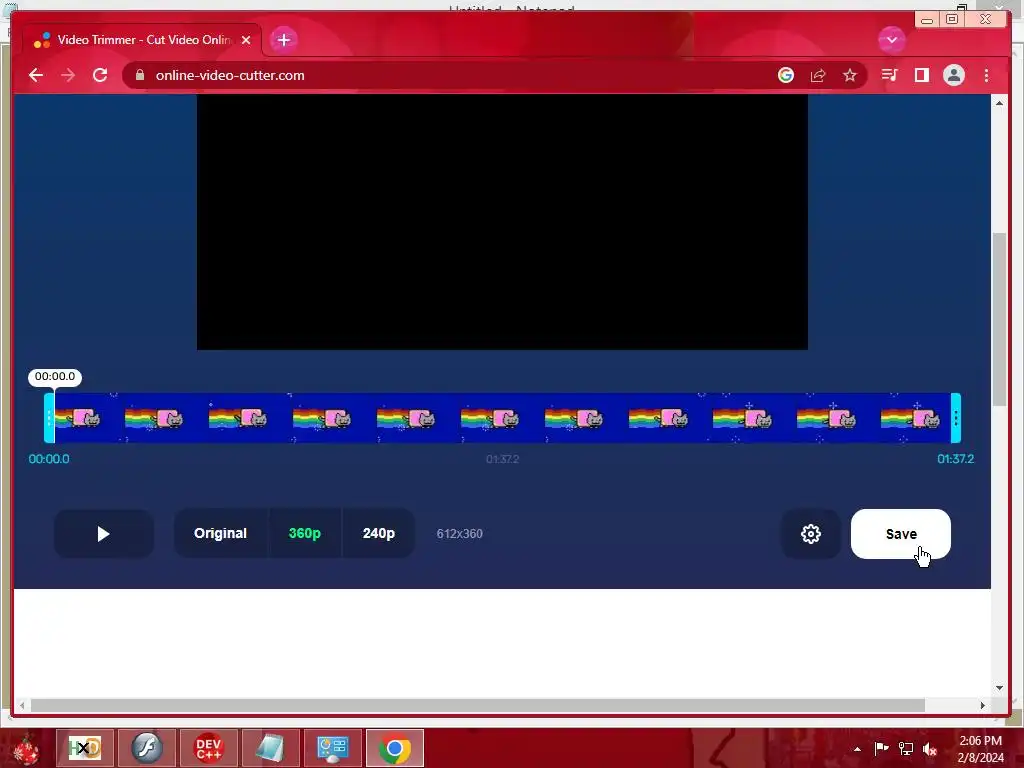
Task: Open the media controls icon
Action: pyautogui.click(x=889, y=75)
